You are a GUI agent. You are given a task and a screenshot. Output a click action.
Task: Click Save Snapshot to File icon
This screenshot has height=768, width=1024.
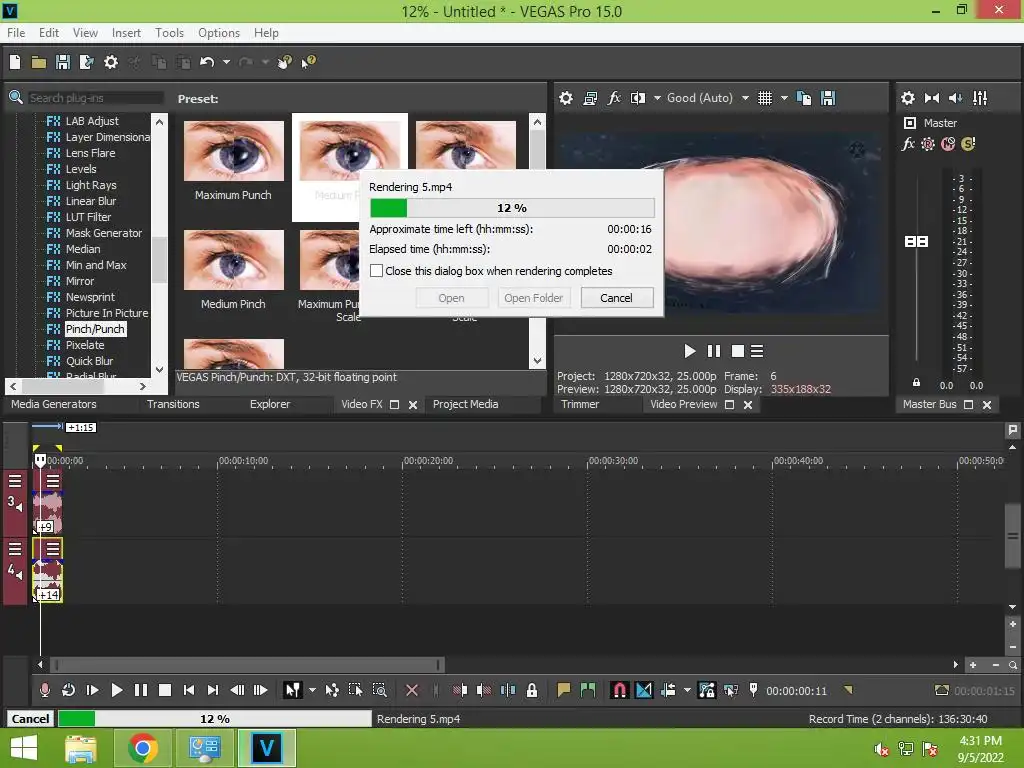pos(828,98)
